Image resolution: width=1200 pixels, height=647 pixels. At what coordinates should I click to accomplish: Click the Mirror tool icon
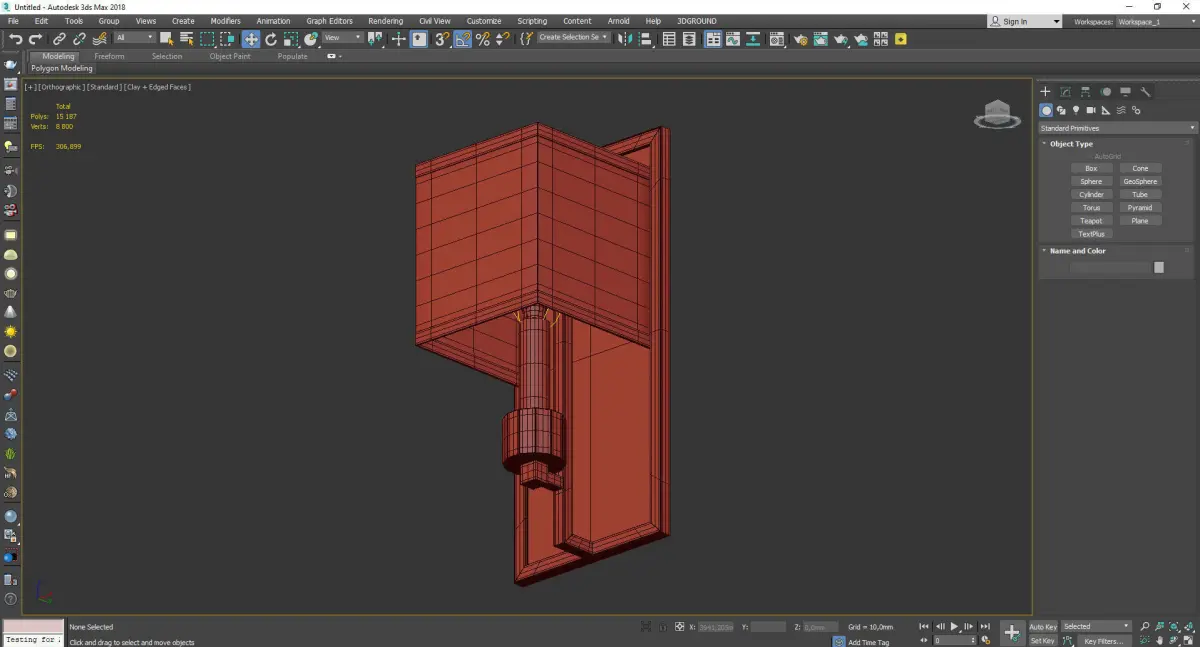coord(626,39)
